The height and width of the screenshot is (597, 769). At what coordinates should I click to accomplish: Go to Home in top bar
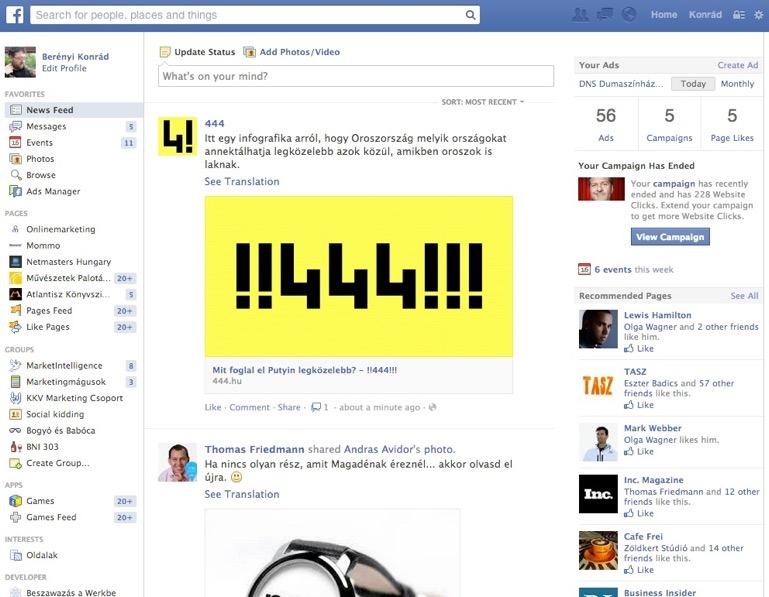(664, 15)
